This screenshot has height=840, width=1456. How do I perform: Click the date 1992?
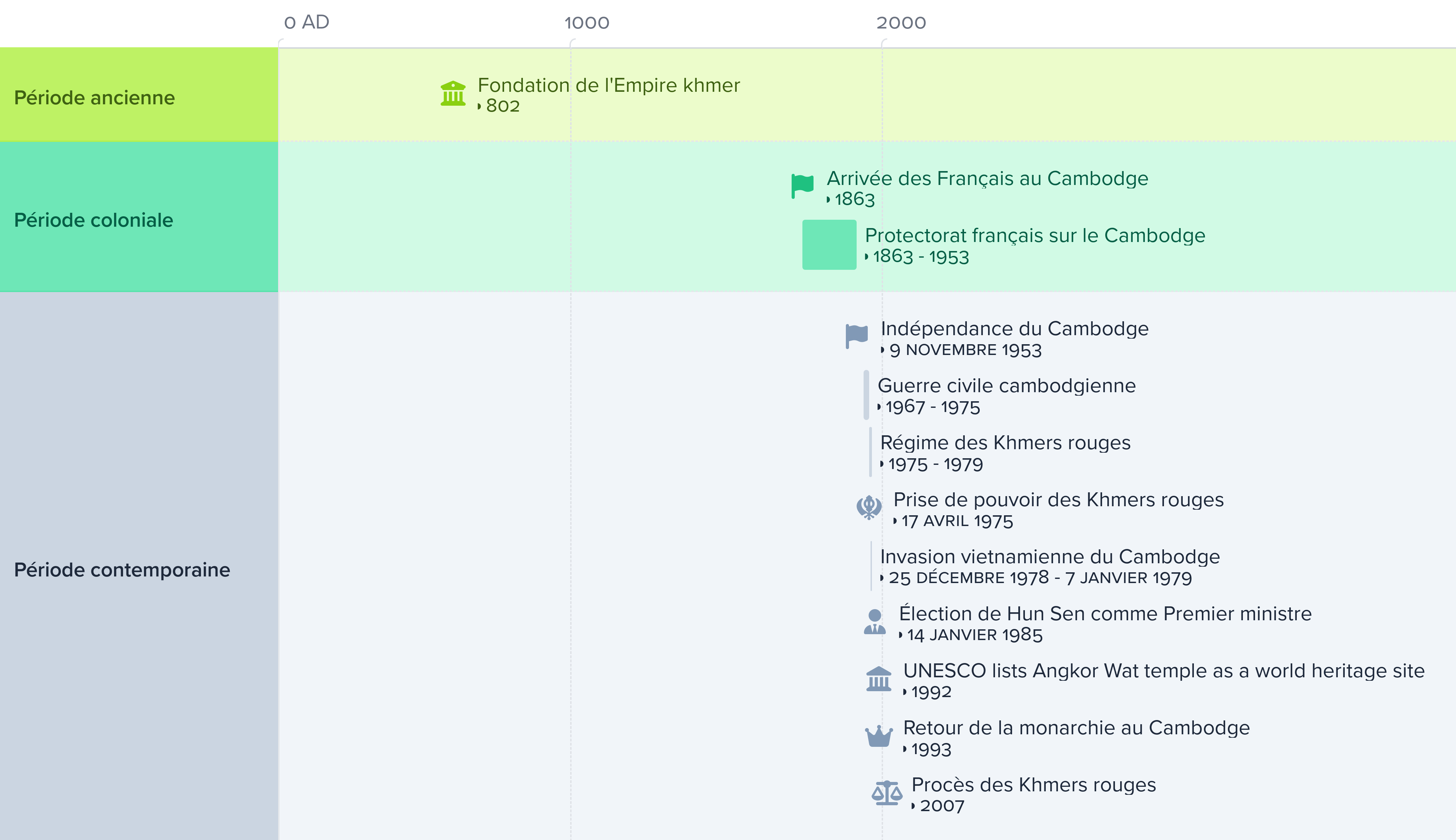coord(931,692)
